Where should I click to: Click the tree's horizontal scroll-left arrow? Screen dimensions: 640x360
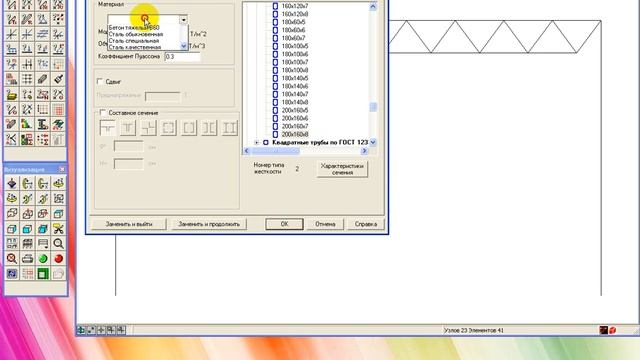pyautogui.click(x=247, y=151)
